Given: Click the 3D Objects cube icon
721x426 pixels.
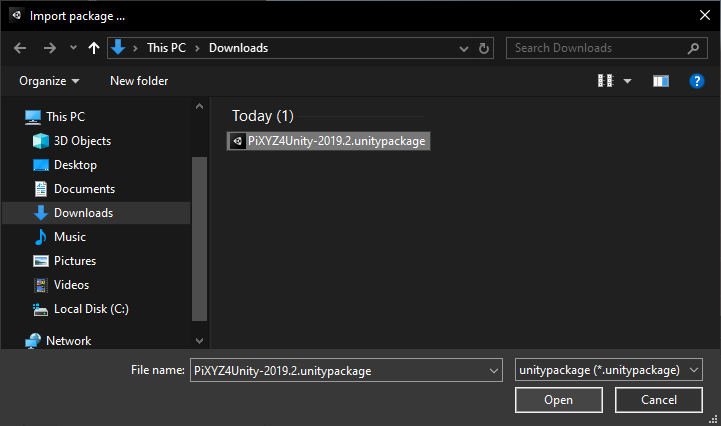Looking at the screenshot, I should (40, 141).
